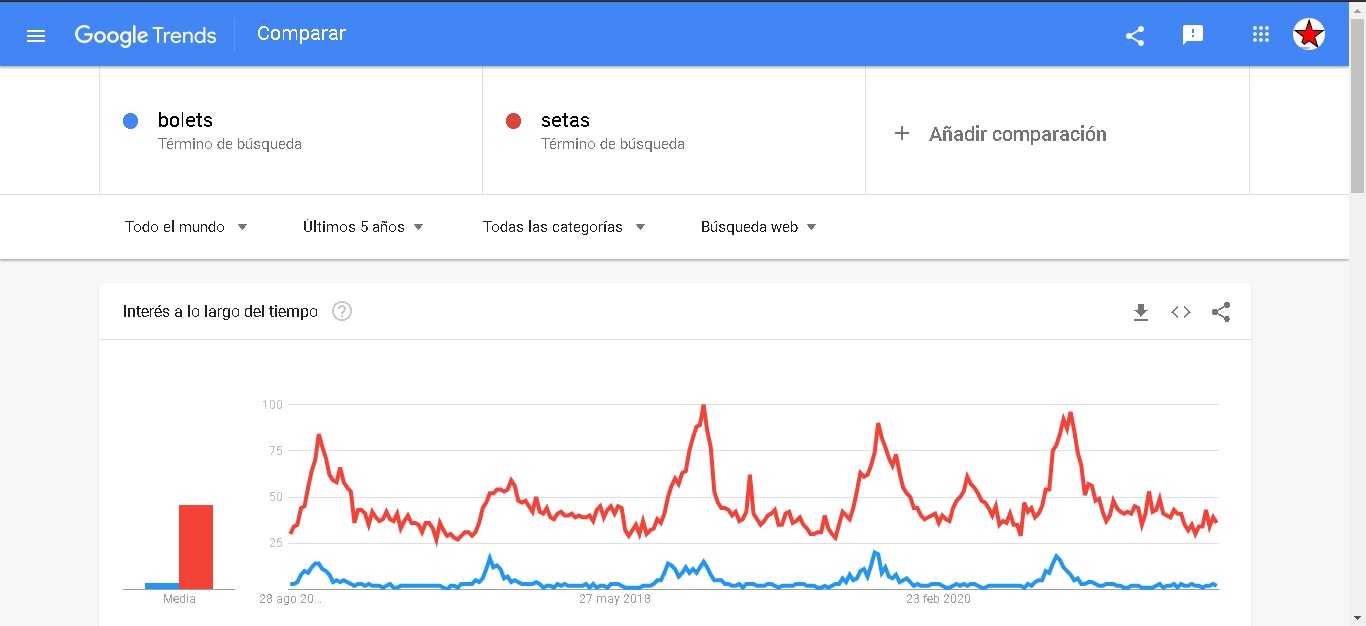Open the hamburger main menu
This screenshot has width=1366, height=626.
[36, 36]
